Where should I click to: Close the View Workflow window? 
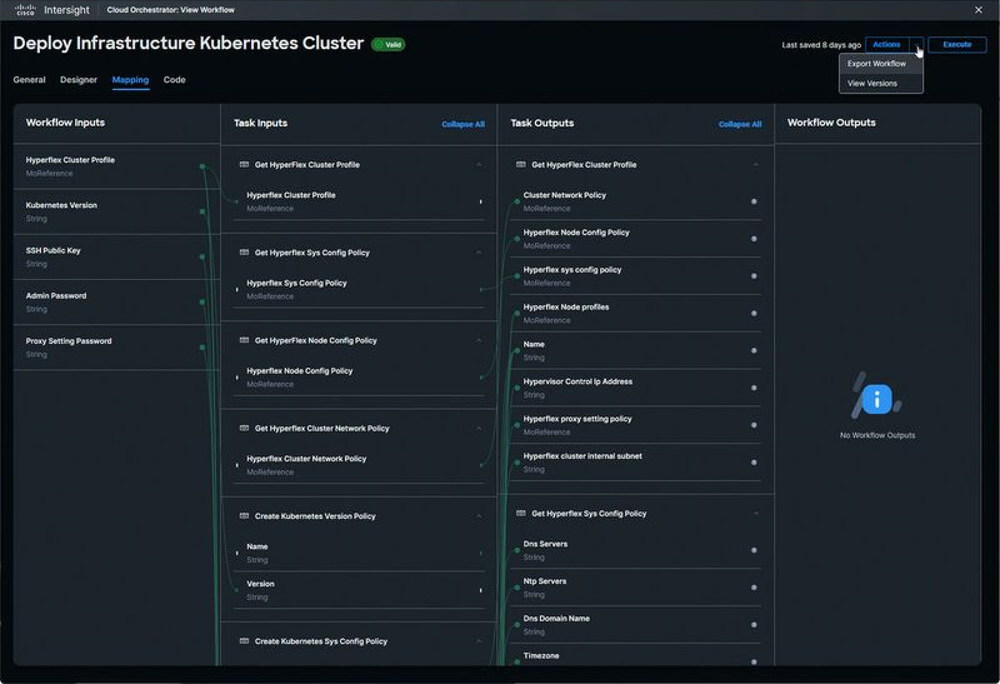(x=978, y=10)
